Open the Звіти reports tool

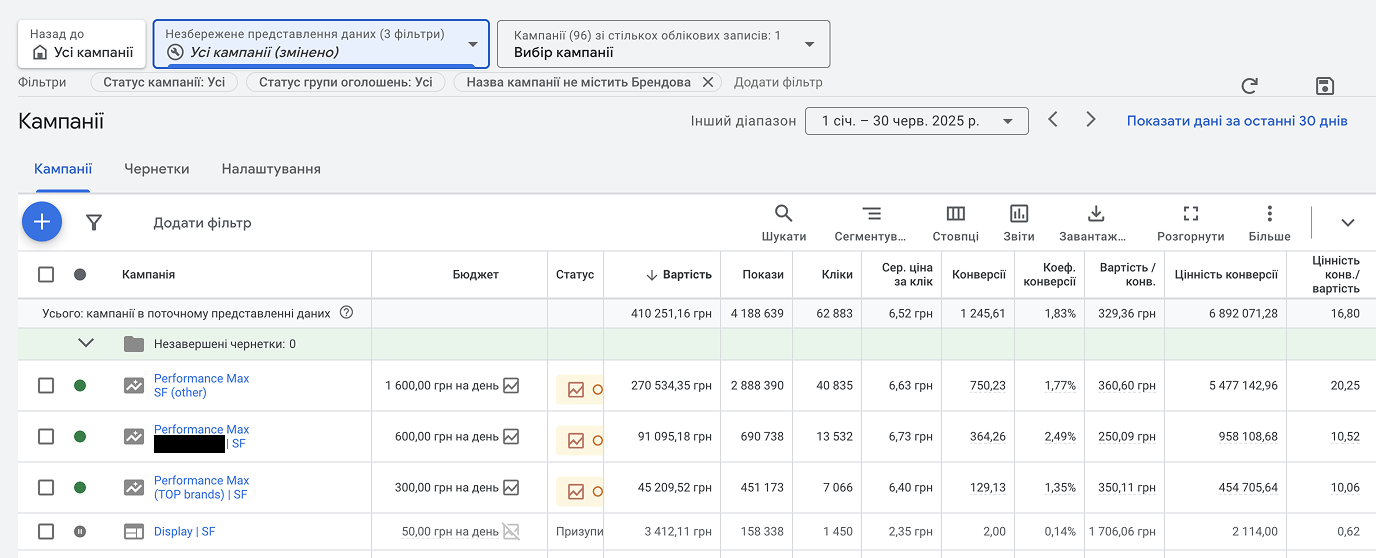coord(1019,222)
